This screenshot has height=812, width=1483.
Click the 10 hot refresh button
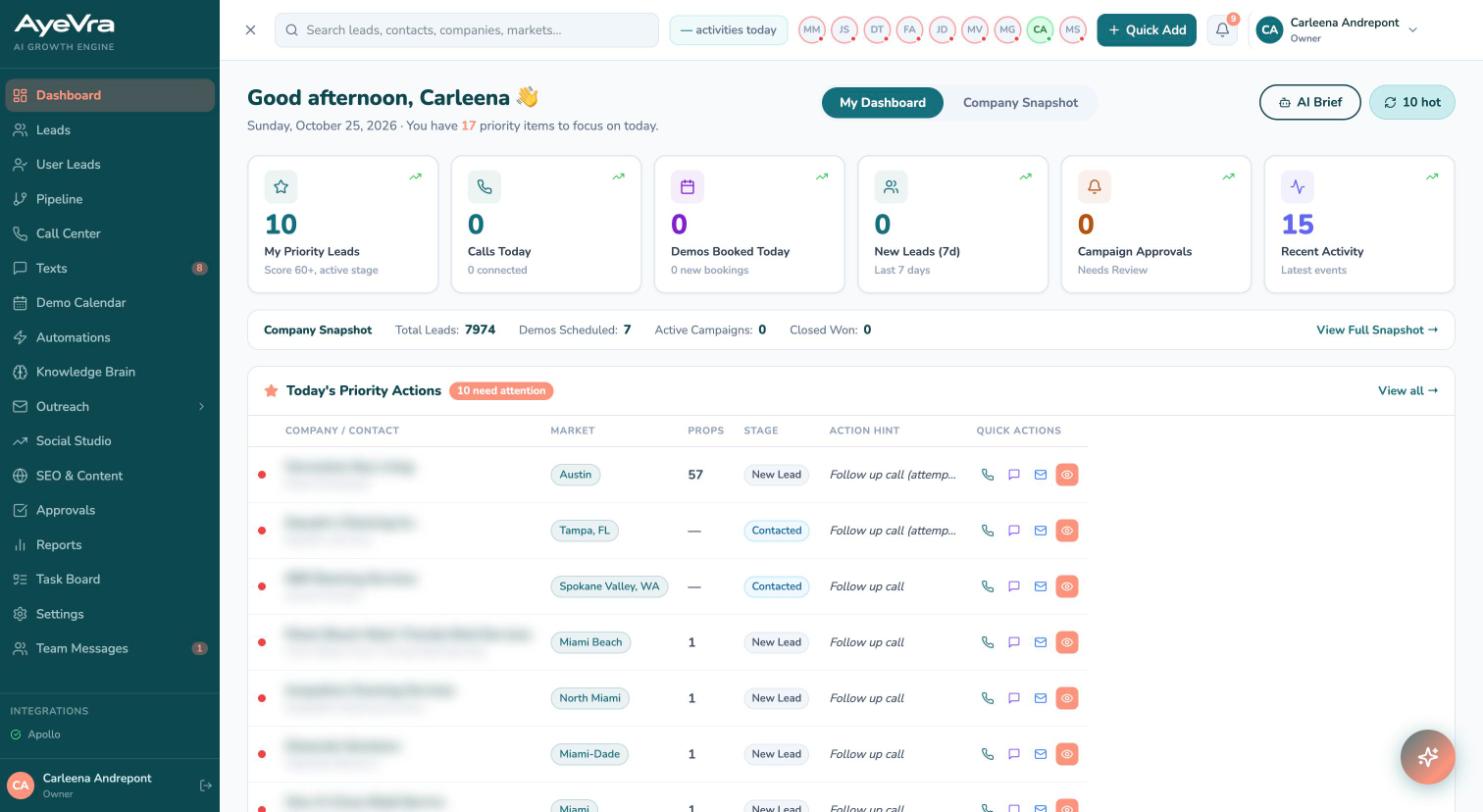[1412, 102]
